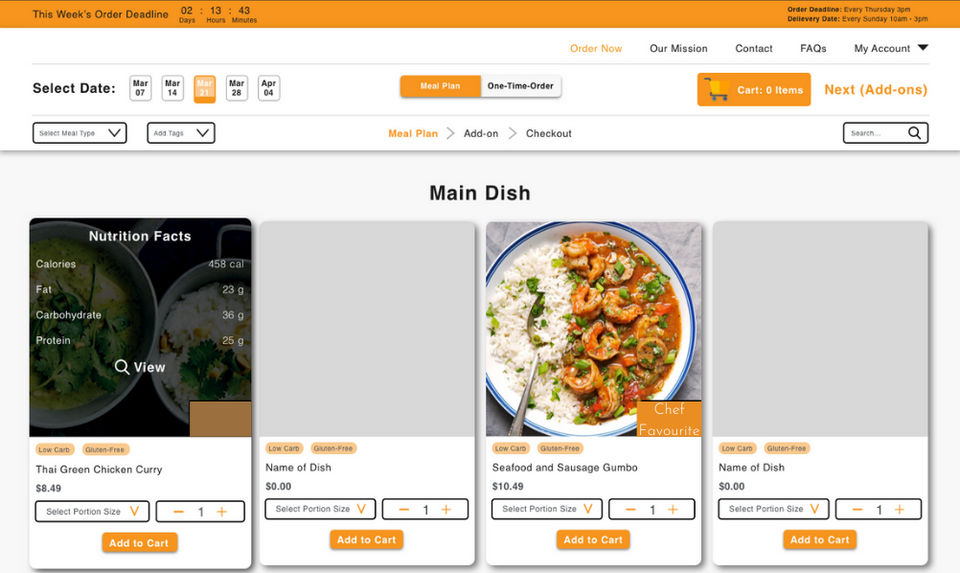Click the Thai Green Chicken Curry dish name
960x573 pixels.
pos(99,470)
